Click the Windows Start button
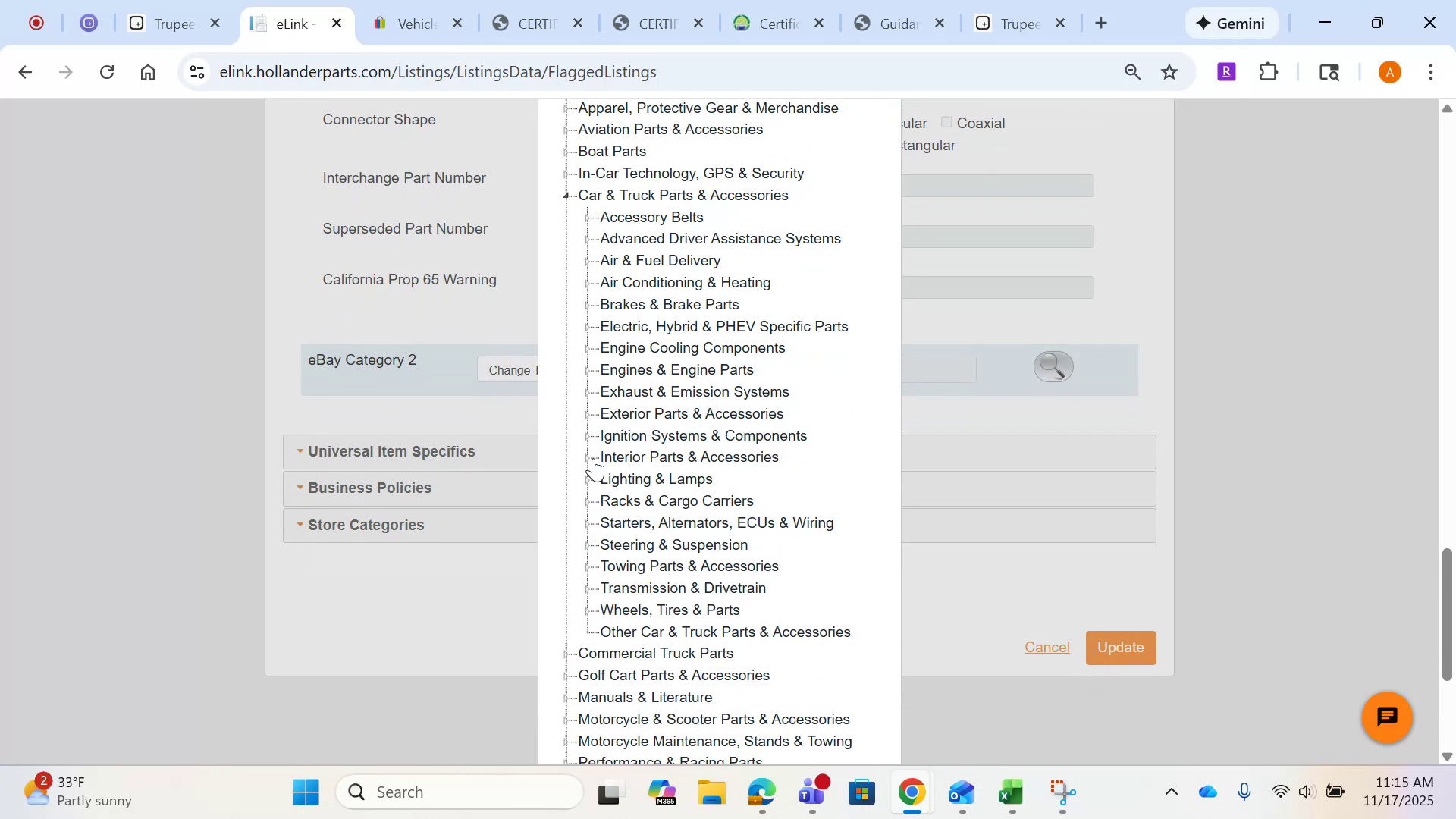1456x819 pixels. click(305, 792)
